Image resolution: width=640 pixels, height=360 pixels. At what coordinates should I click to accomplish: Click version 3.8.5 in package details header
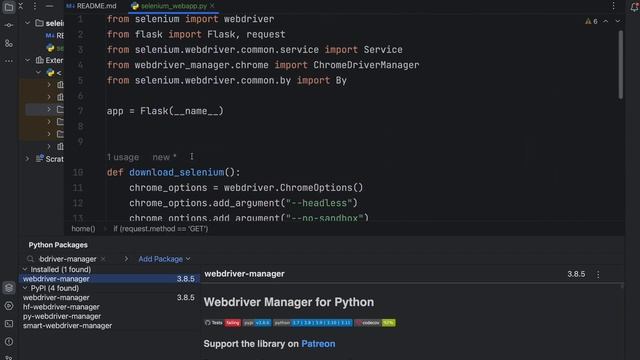pos(576,274)
